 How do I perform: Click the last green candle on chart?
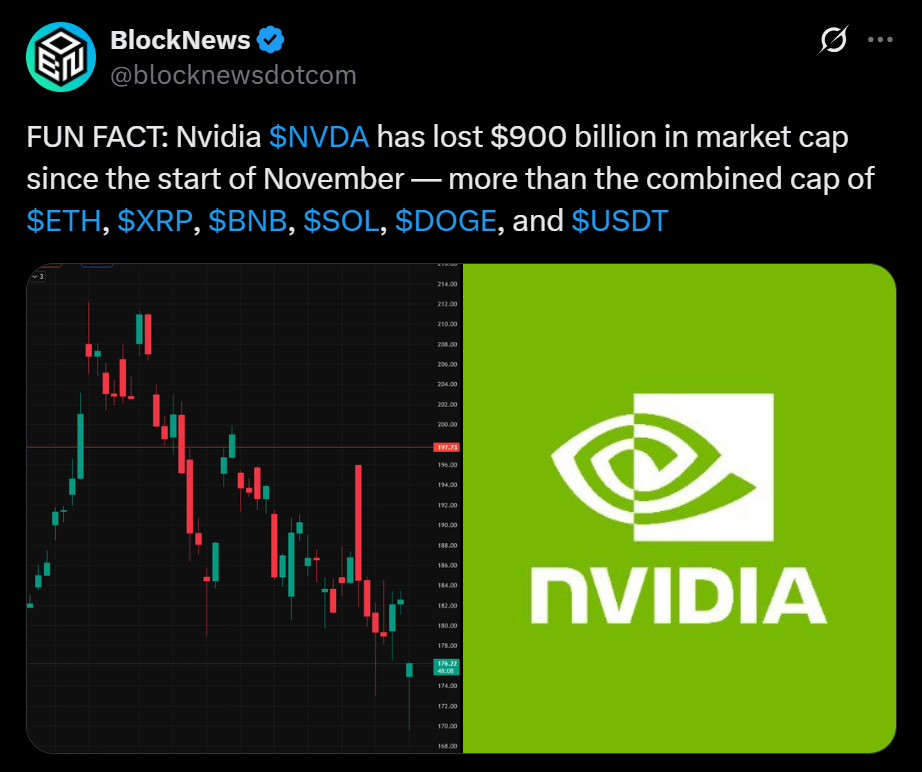coord(409,670)
